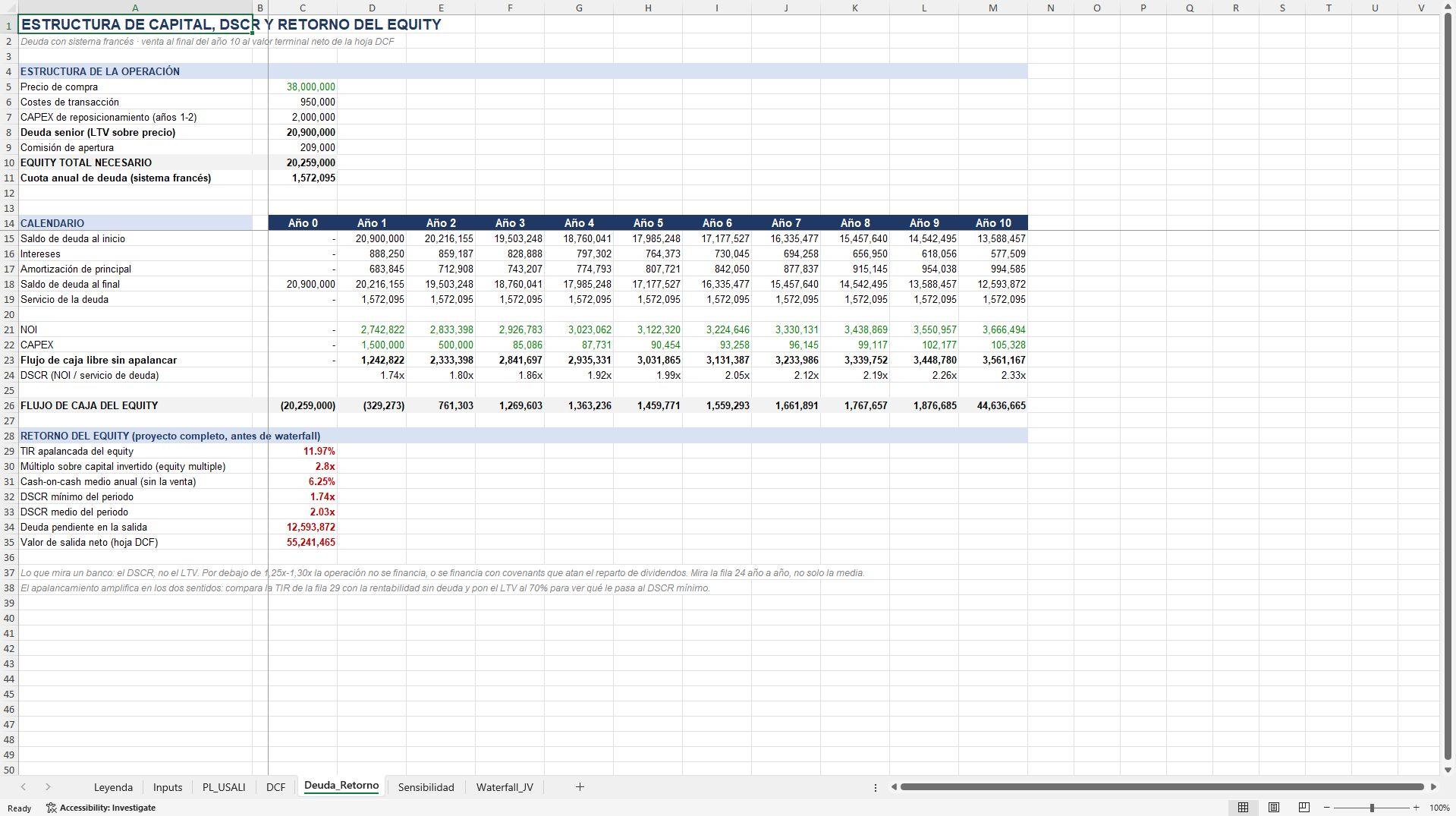
Task: Select the title cell ESTRUCTURA DE CAPITAL
Action: pyautogui.click(x=135, y=24)
